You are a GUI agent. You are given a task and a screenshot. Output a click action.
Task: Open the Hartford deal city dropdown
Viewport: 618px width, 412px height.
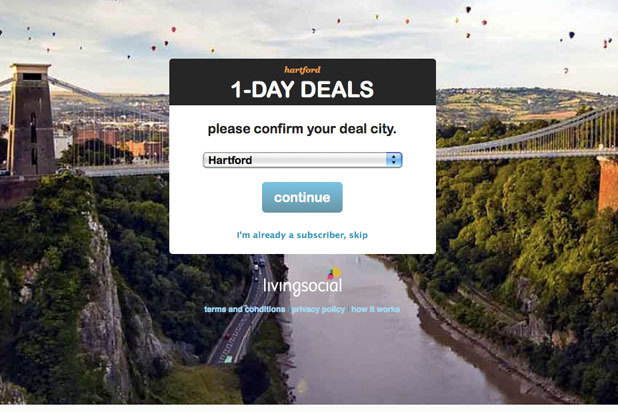[x=302, y=160]
